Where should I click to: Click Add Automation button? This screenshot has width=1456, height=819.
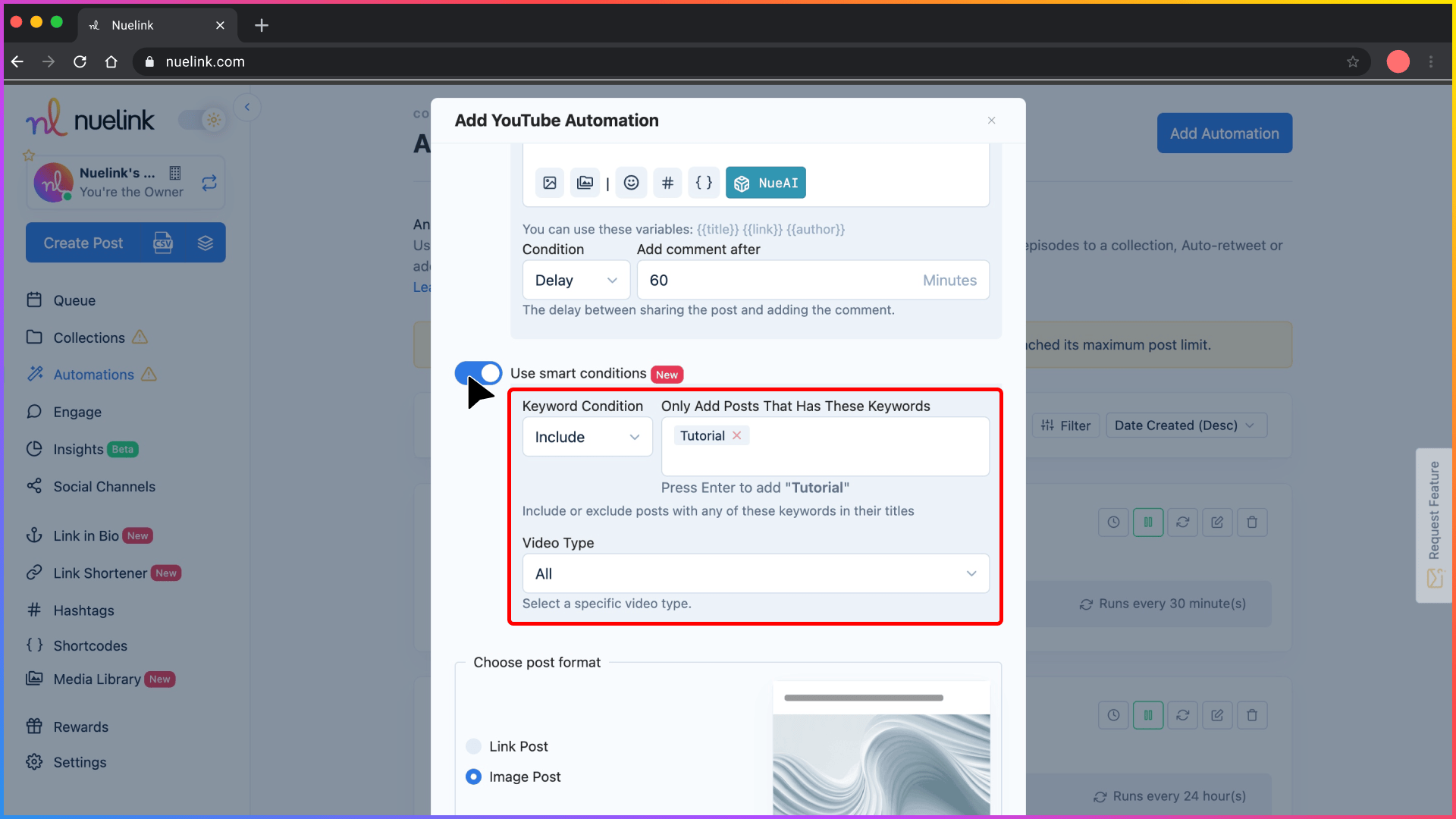point(1224,133)
